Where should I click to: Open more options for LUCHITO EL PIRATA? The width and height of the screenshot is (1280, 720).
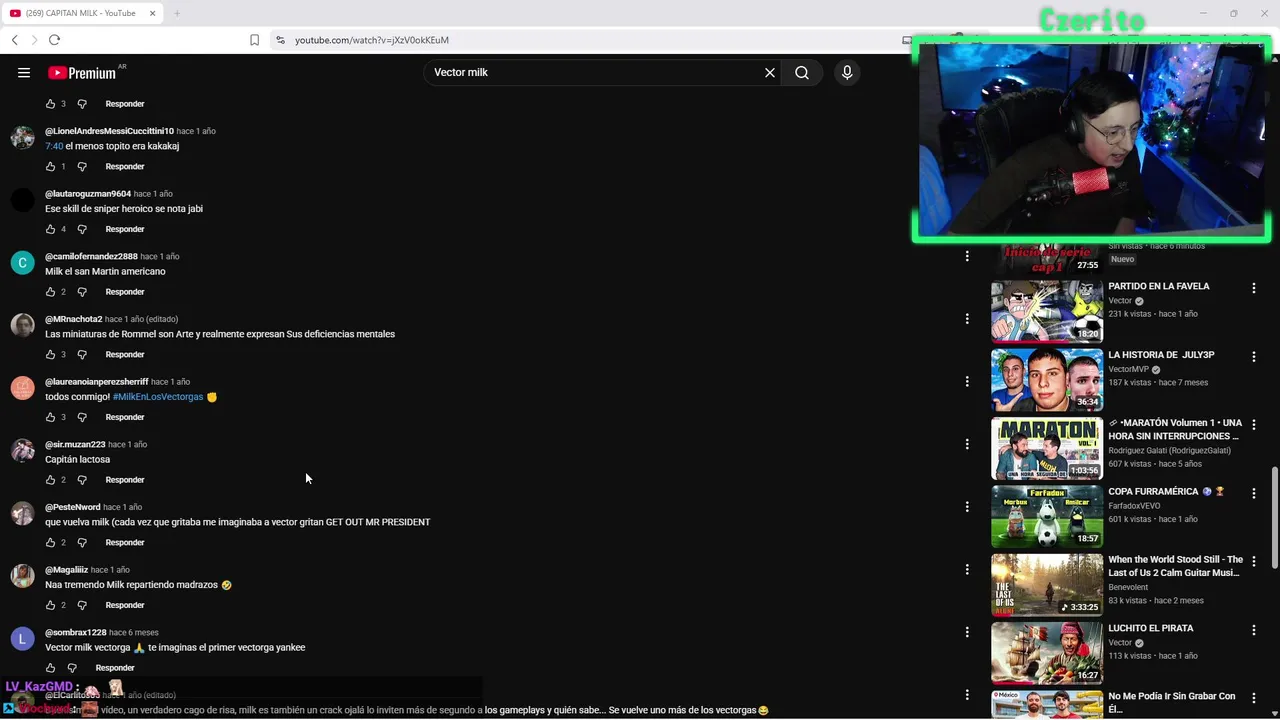[1253, 630]
